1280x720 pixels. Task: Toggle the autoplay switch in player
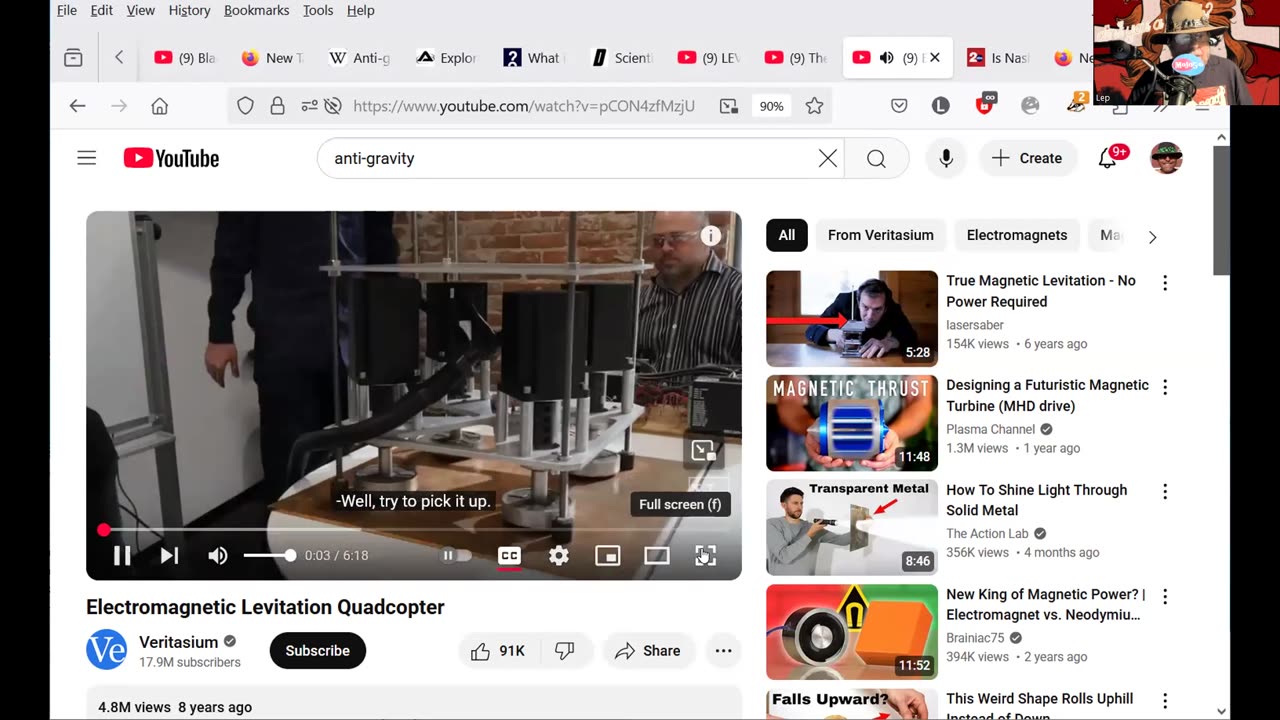456,555
